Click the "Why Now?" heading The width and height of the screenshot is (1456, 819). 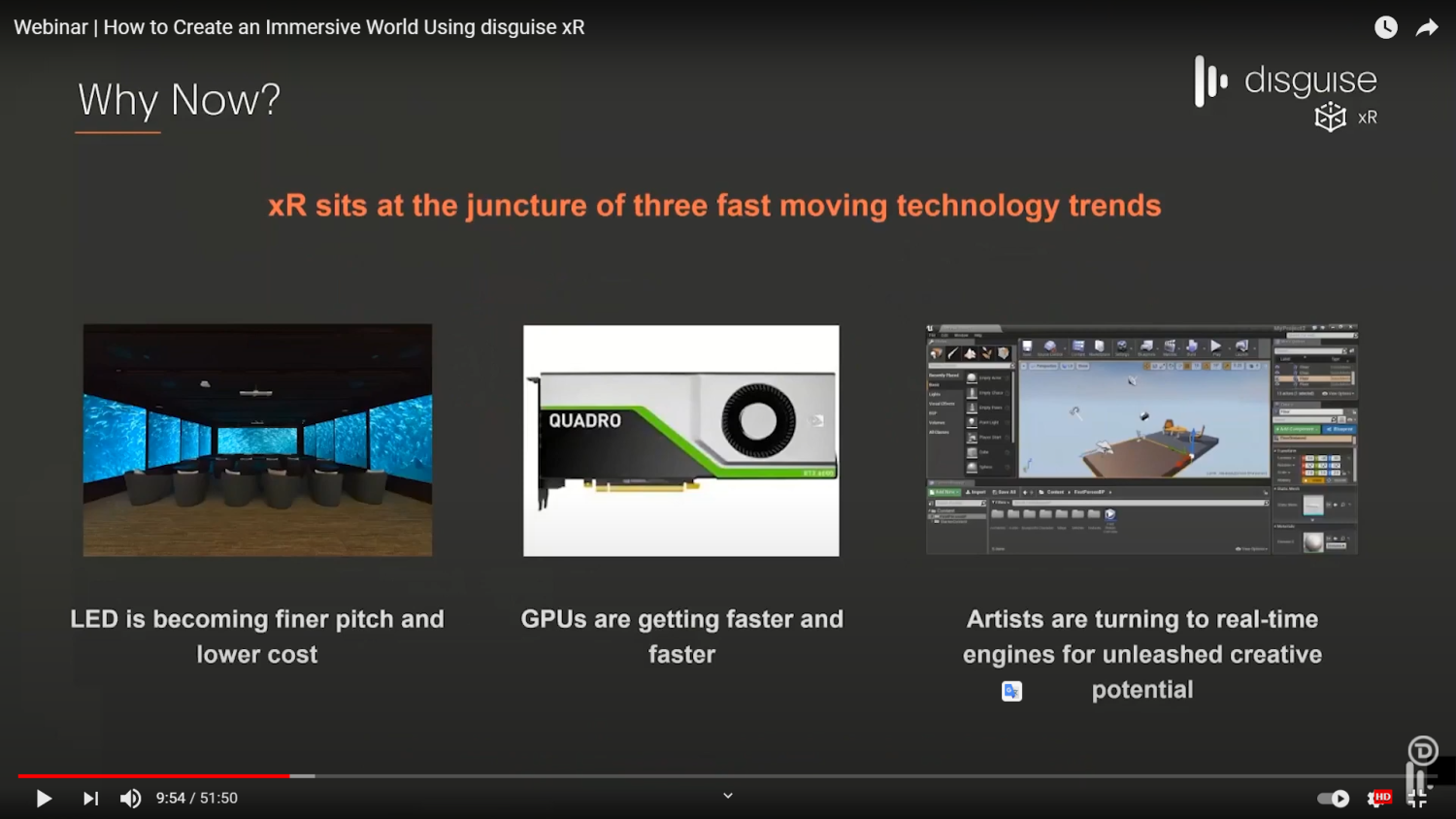pyautogui.click(x=179, y=100)
